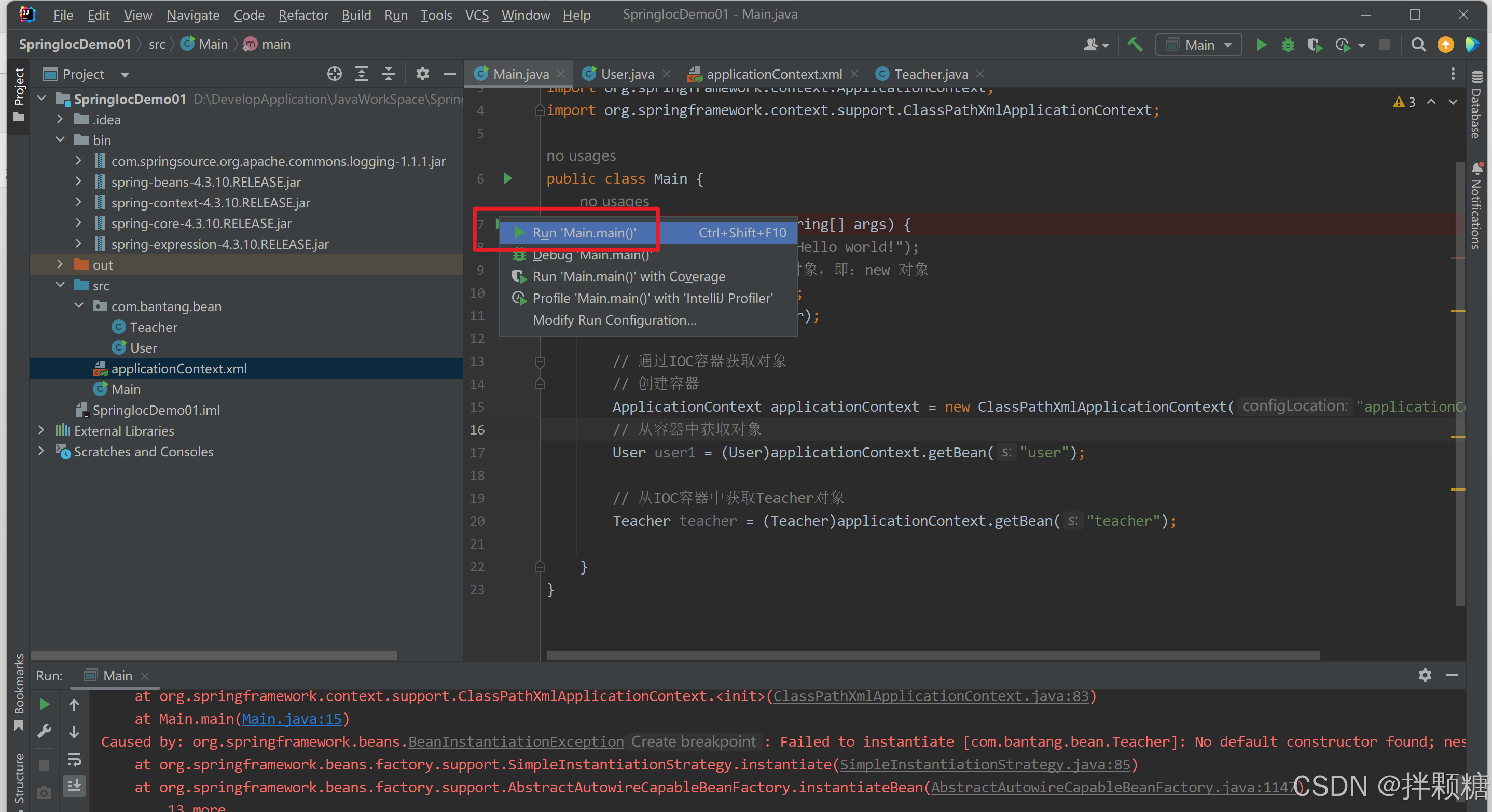
Task: Click Select Opened File crosshair icon
Action: [334, 74]
